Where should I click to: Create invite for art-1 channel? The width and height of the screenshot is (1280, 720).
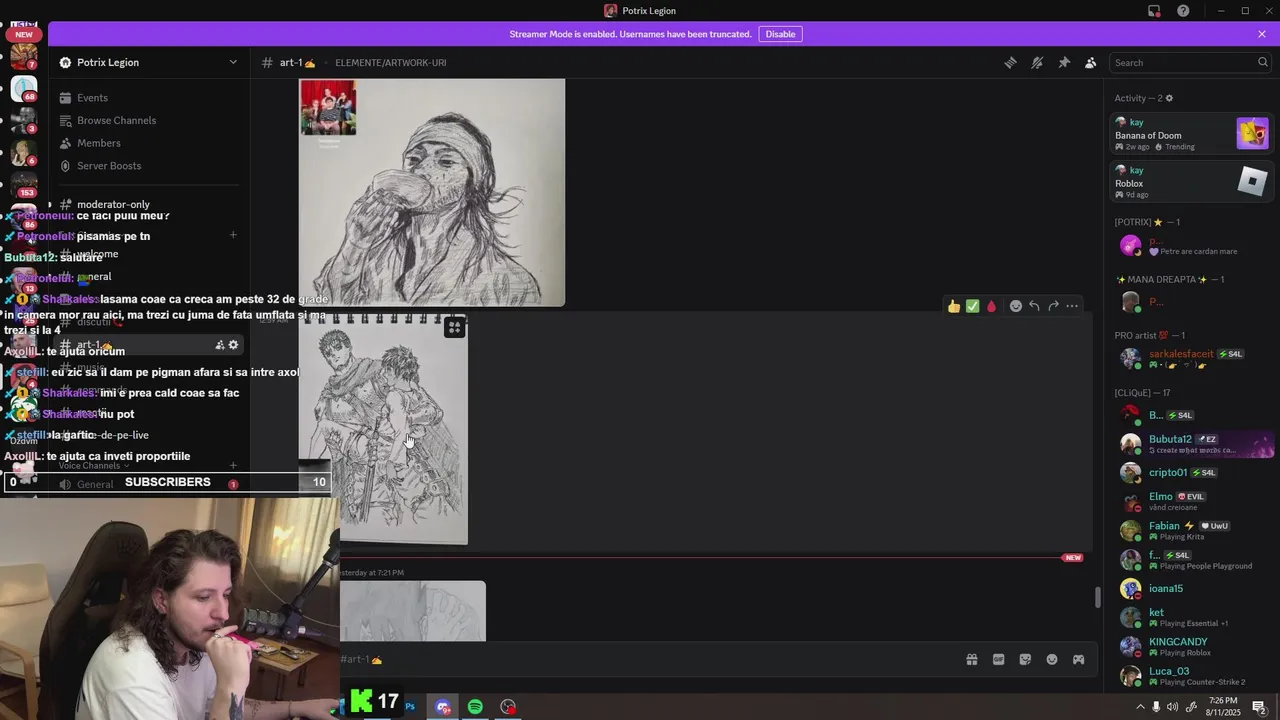click(219, 345)
